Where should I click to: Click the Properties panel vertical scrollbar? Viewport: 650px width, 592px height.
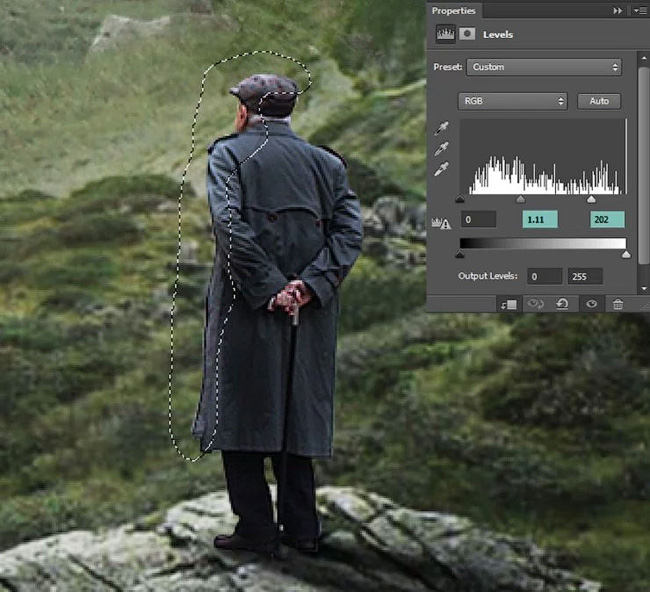point(643,166)
